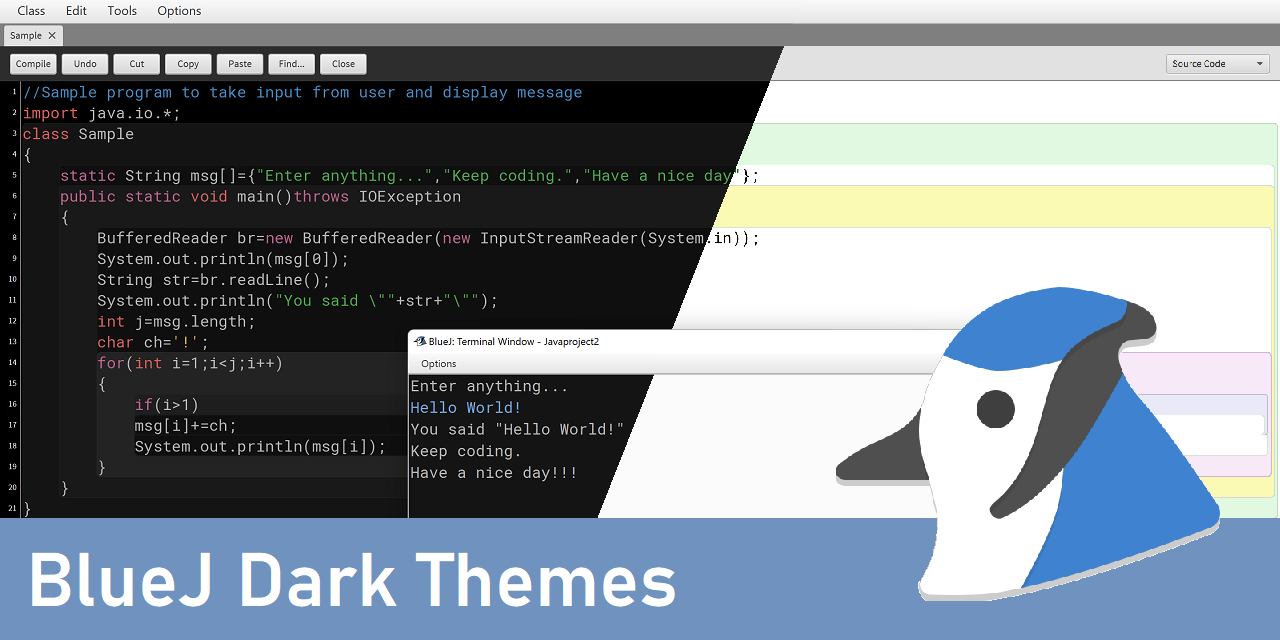Image resolution: width=1280 pixels, height=640 pixels.
Task: Click the 'String str=br.readLine();' line
Action: coord(213,280)
